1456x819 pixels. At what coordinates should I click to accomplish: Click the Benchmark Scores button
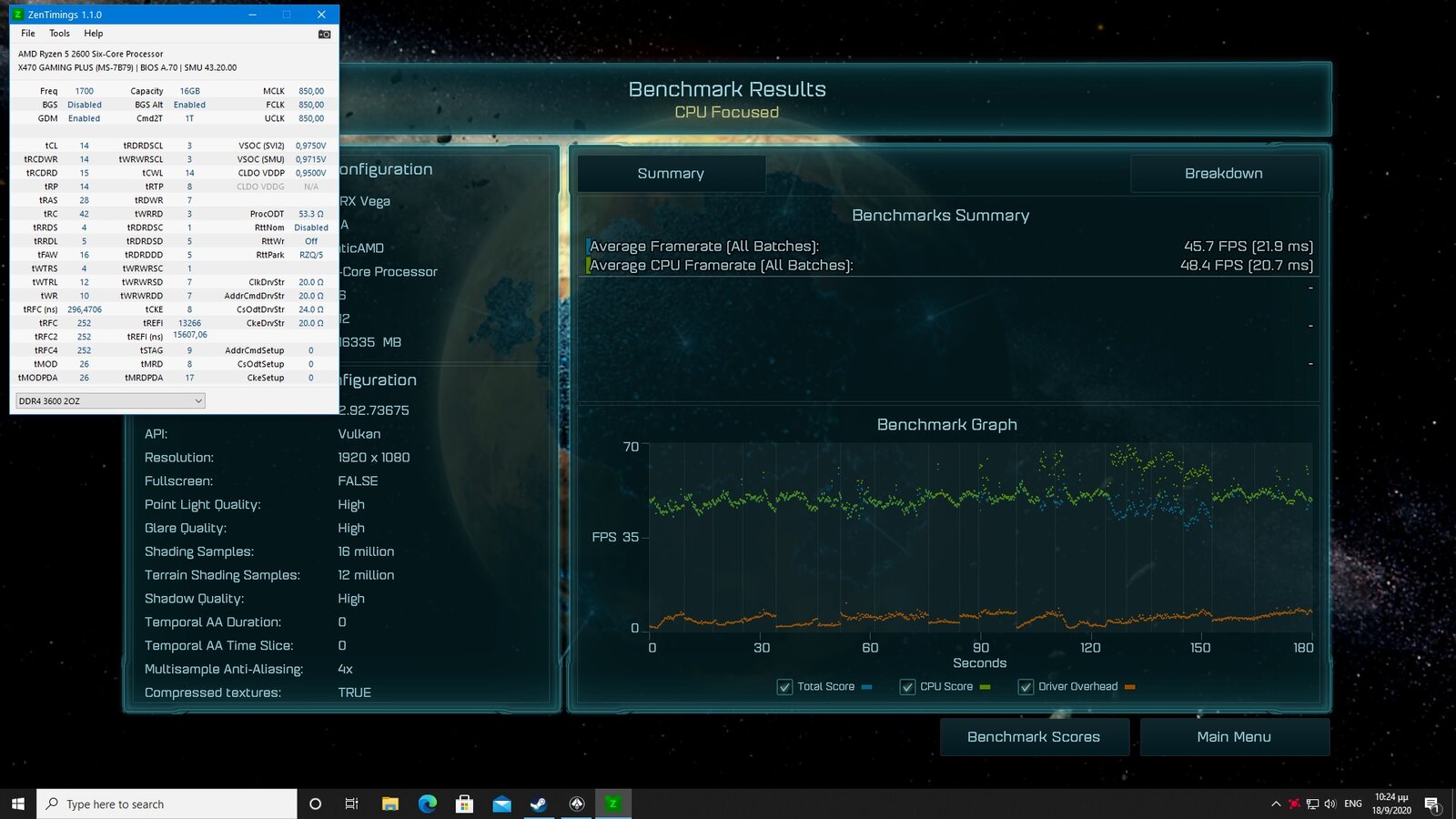coord(1034,737)
